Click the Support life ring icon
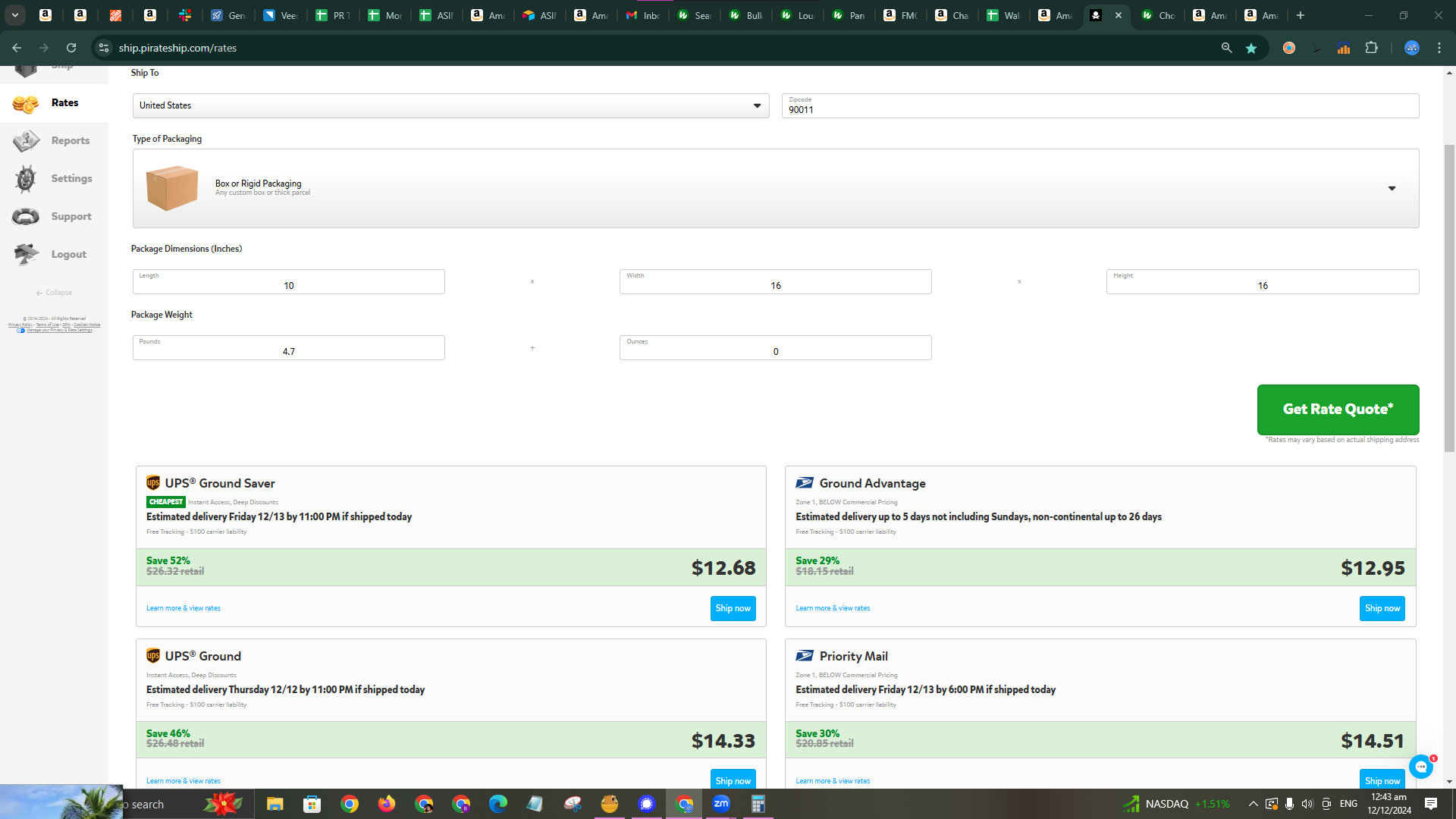The height and width of the screenshot is (819, 1456). (26, 217)
